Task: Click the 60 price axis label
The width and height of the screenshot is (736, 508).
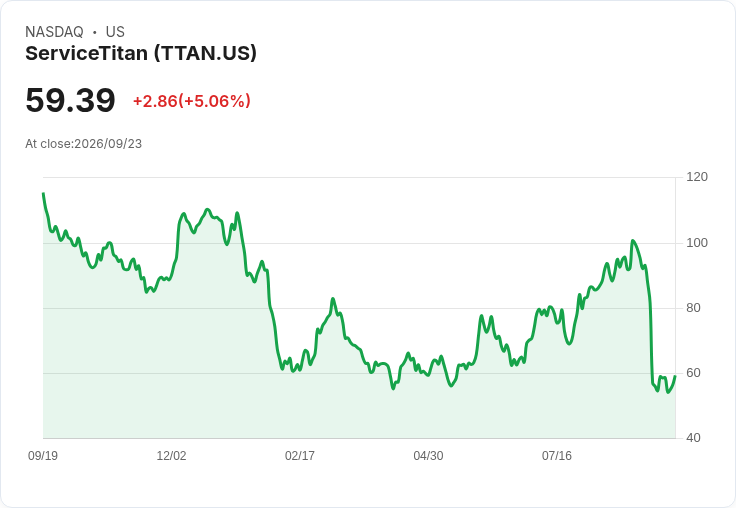Action: [x=693, y=373]
